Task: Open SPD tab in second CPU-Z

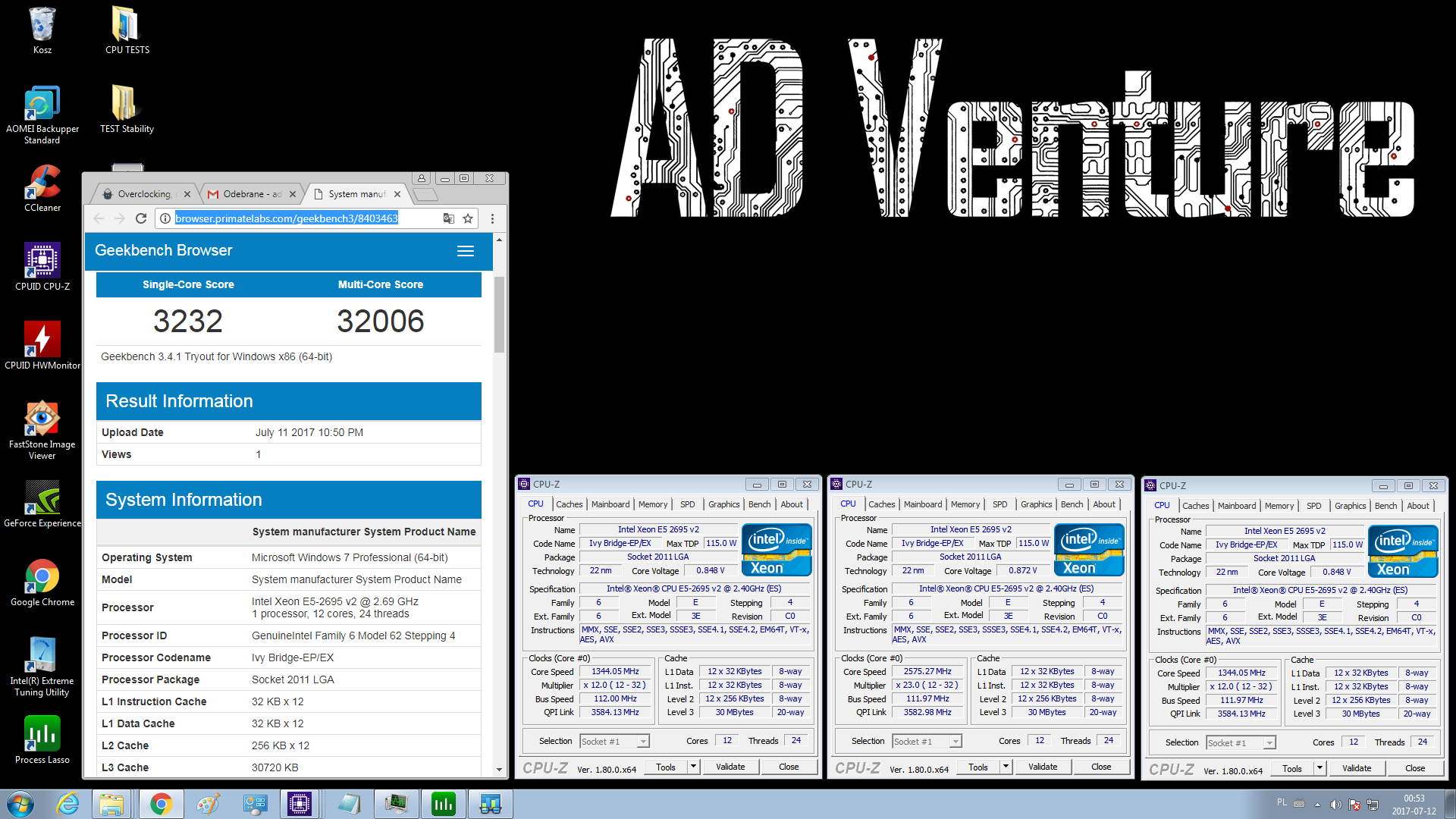Action: [x=1000, y=504]
